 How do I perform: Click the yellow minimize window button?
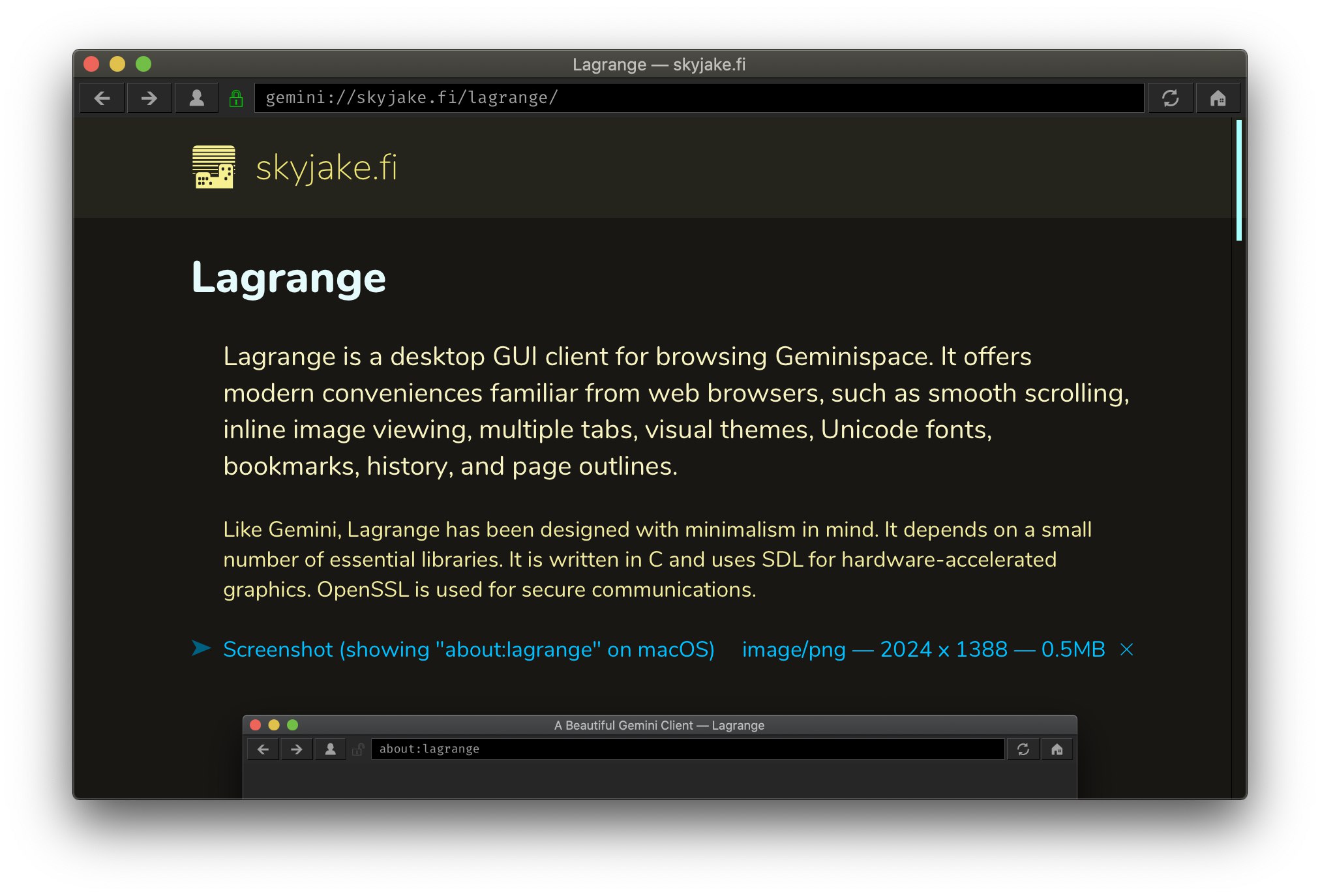tap(117, 64)
